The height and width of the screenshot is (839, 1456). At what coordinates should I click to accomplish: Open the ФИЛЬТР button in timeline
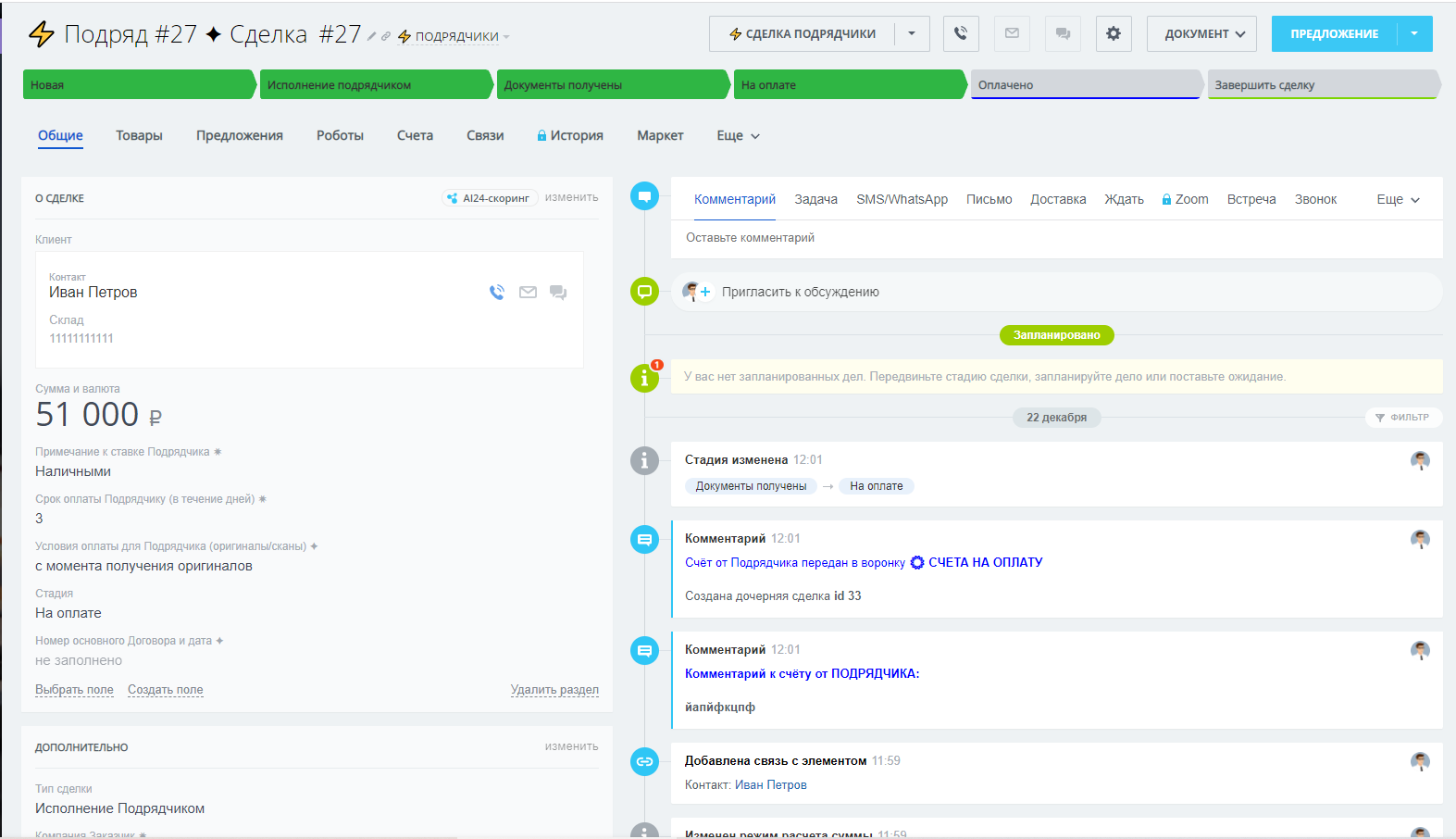click(x=1402, y=418)
